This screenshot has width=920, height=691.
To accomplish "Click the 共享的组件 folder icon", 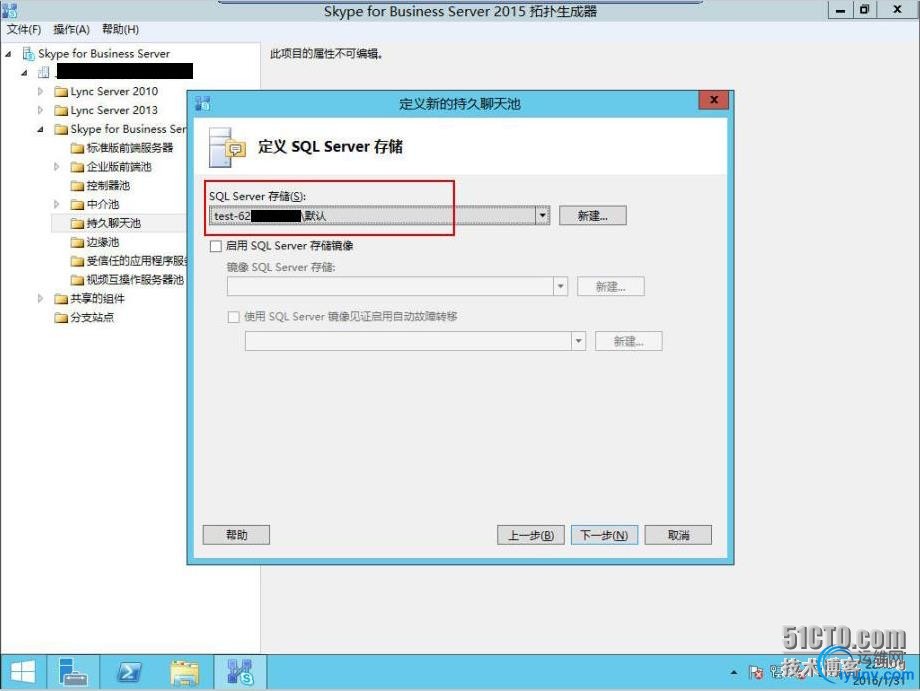I will [60, 299].
